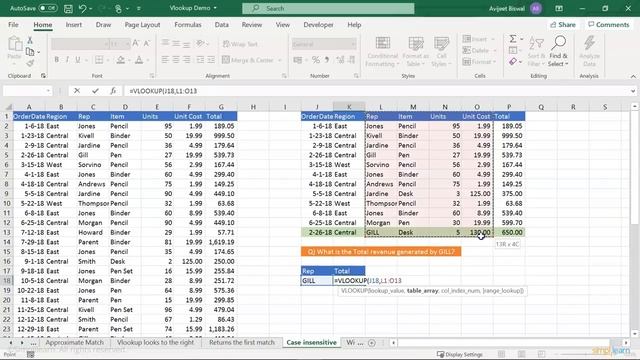
Task: Toggle Bold formatting
Action: point(56,60)
